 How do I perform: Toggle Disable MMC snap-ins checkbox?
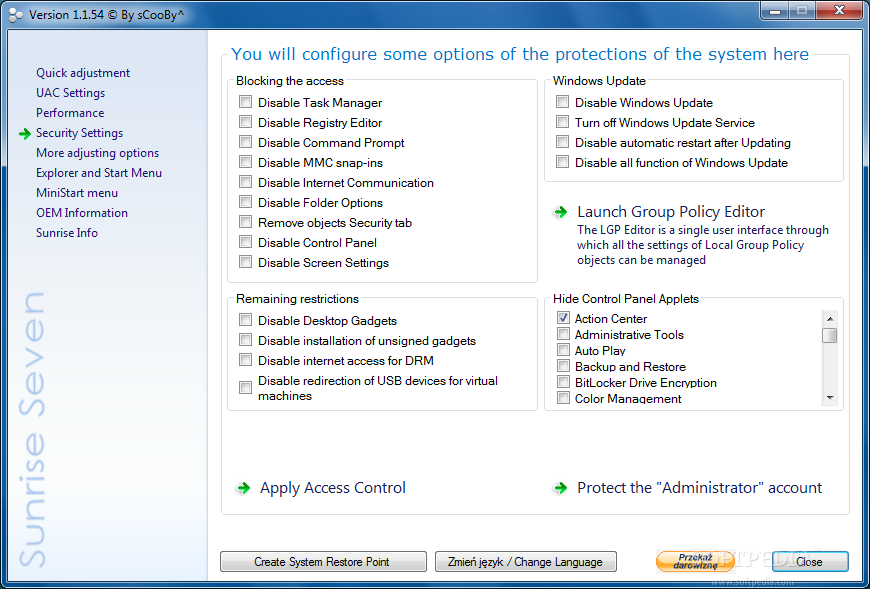click(245, 162)
